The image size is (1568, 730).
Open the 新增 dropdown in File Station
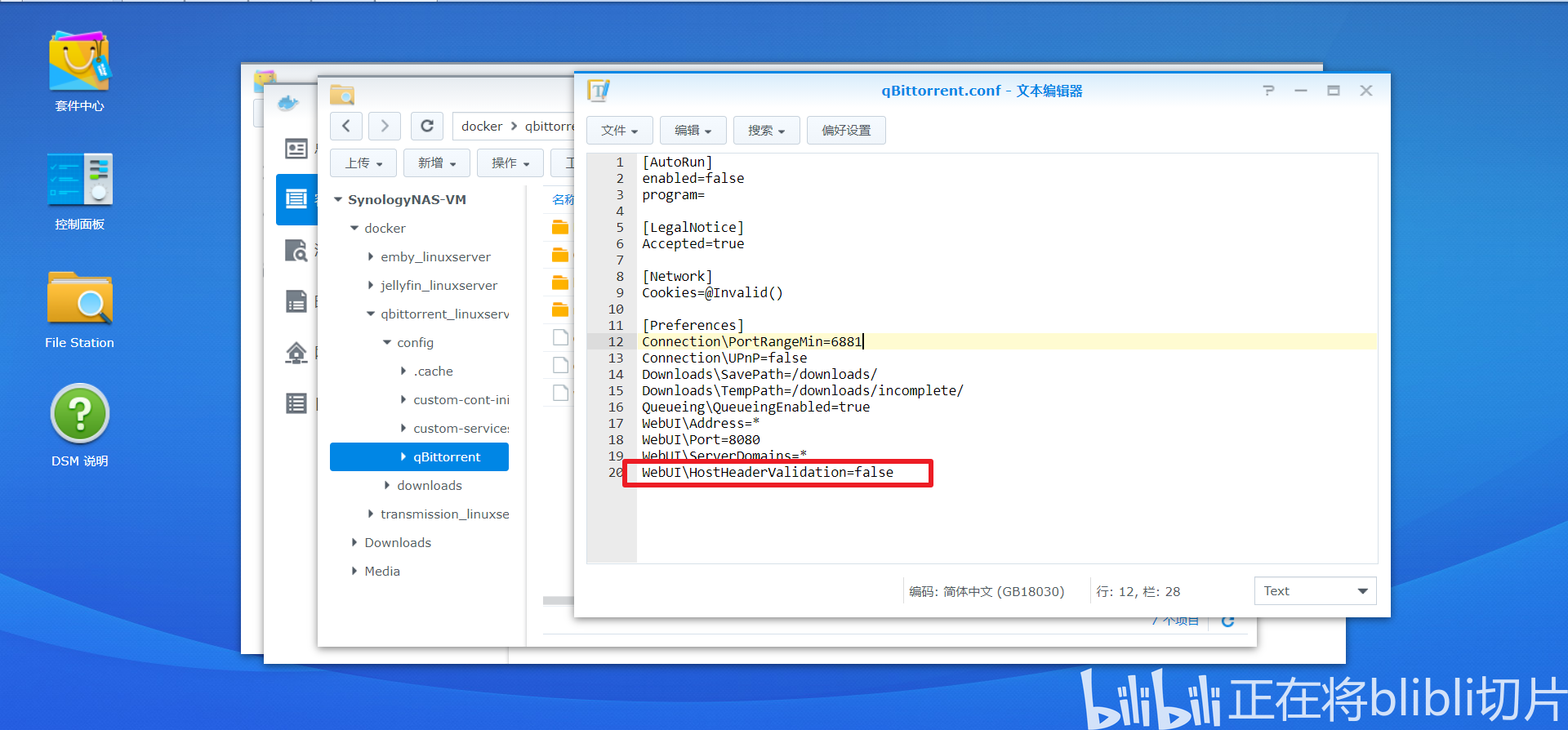pos(437,163)
